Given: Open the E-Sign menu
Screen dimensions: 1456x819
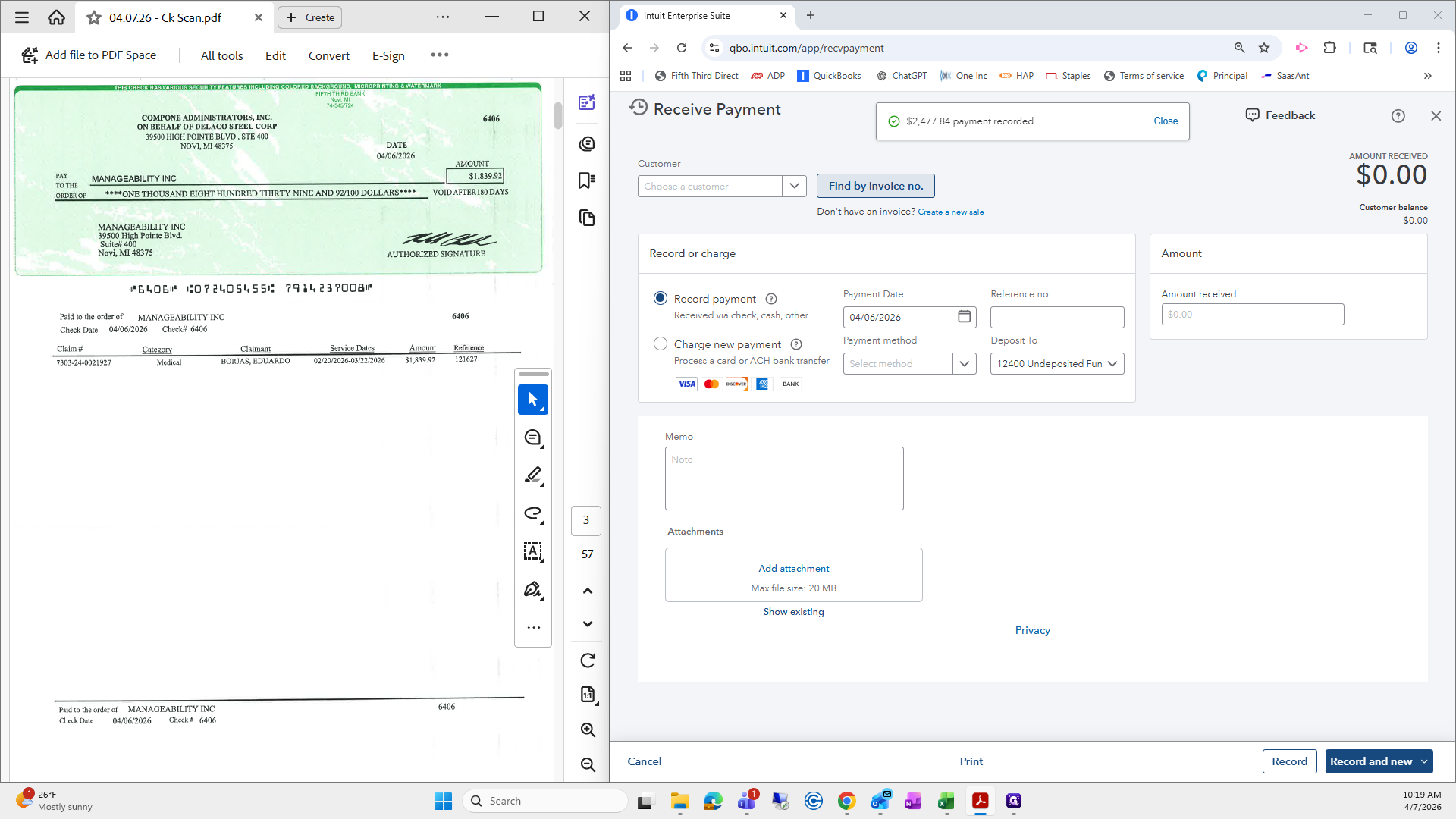Looking at the screenshot, I should (x=388, y=55).
